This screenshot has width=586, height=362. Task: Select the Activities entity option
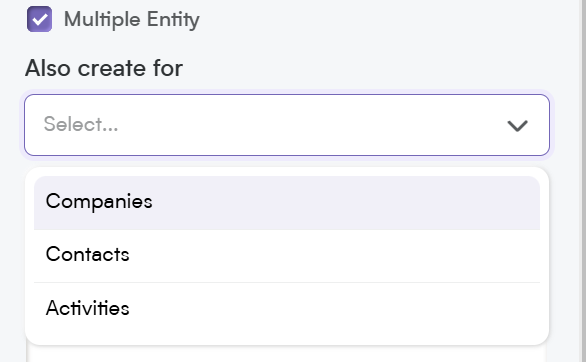click(x=287, y=309)
